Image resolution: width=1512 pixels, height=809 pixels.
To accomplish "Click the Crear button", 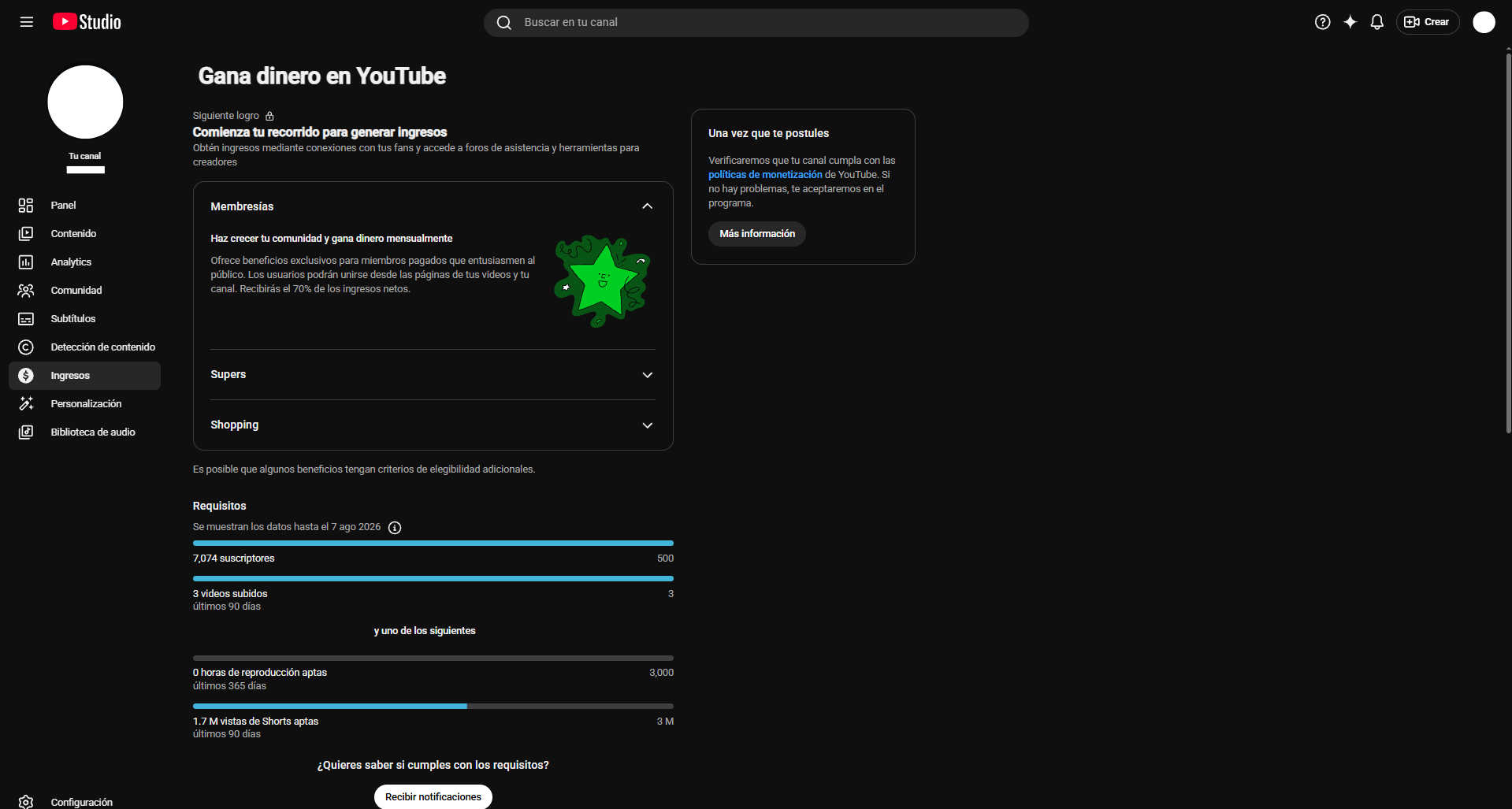I will pyautogui.click(x=1428, y=22).
